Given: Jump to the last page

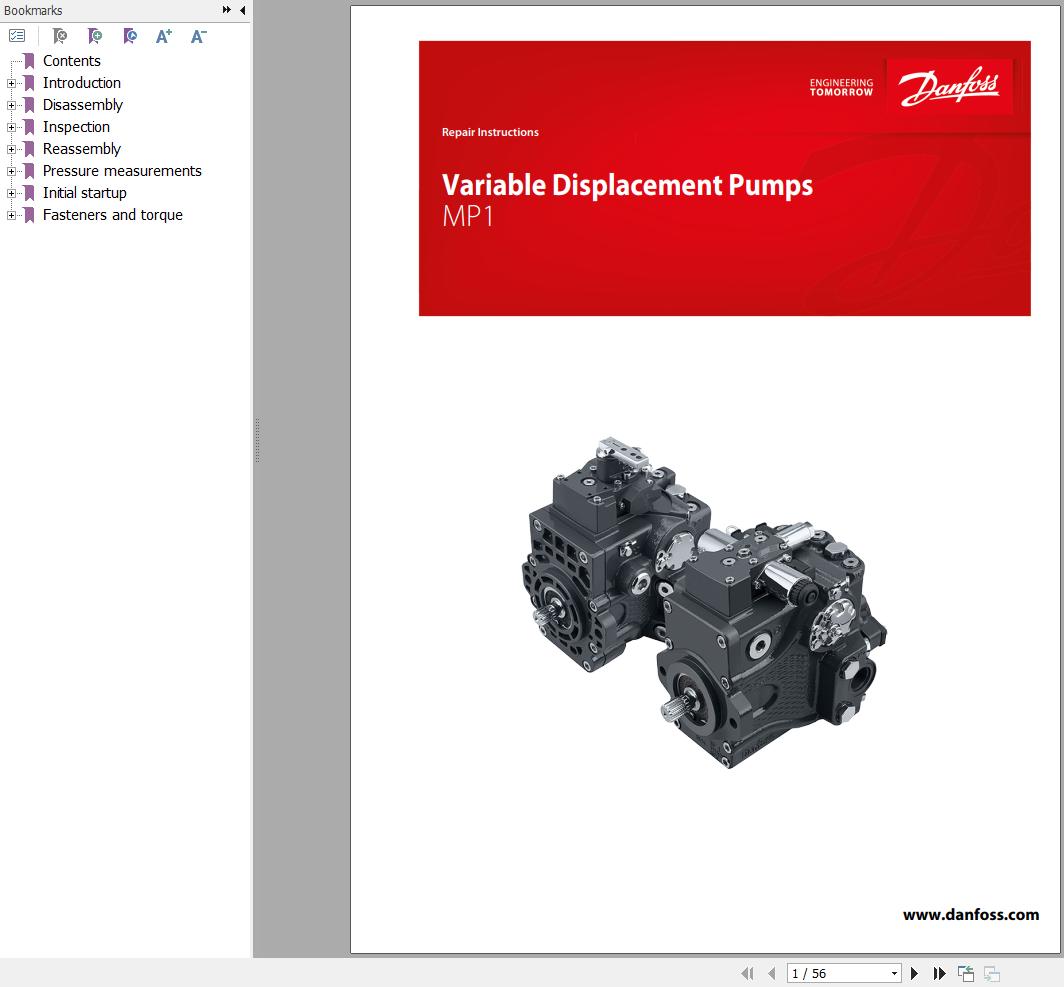Looking at the screenshot, I should [x=939, y=973].
